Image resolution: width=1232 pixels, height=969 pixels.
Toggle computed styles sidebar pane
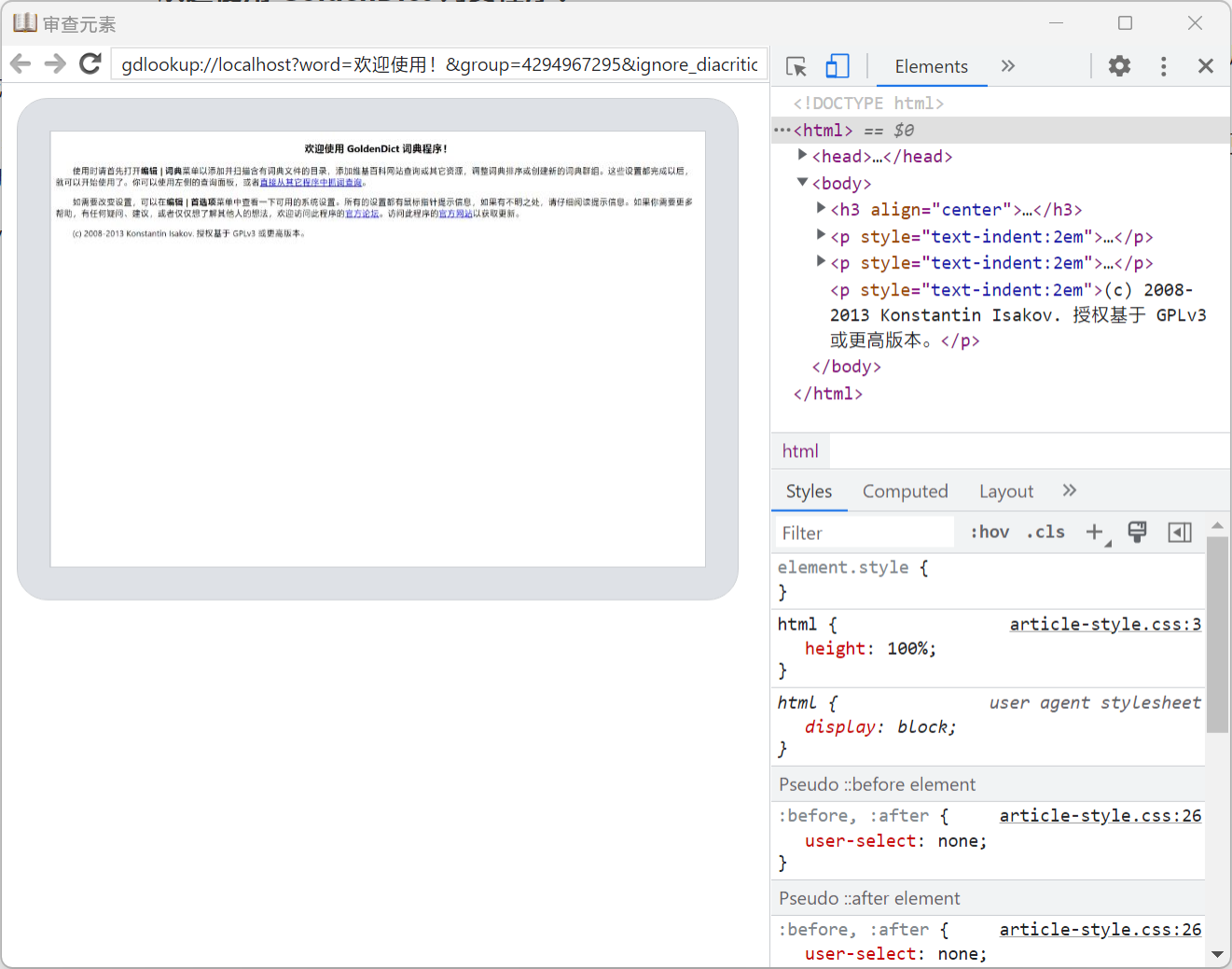coord(1180,532)
